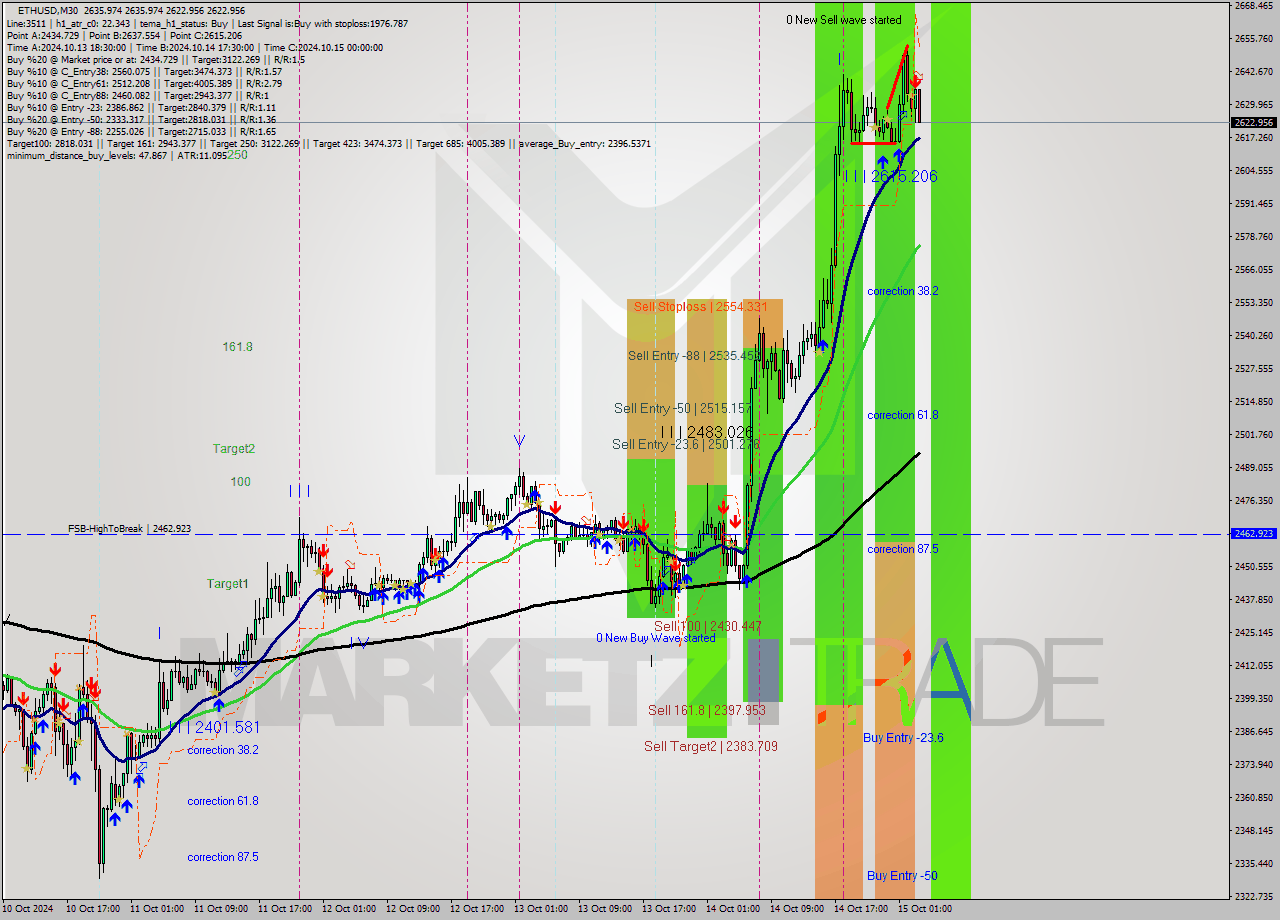Select the Buy Entry -23.6 label
Screen dimensions: 1280x920
click(x=903, y=738)
